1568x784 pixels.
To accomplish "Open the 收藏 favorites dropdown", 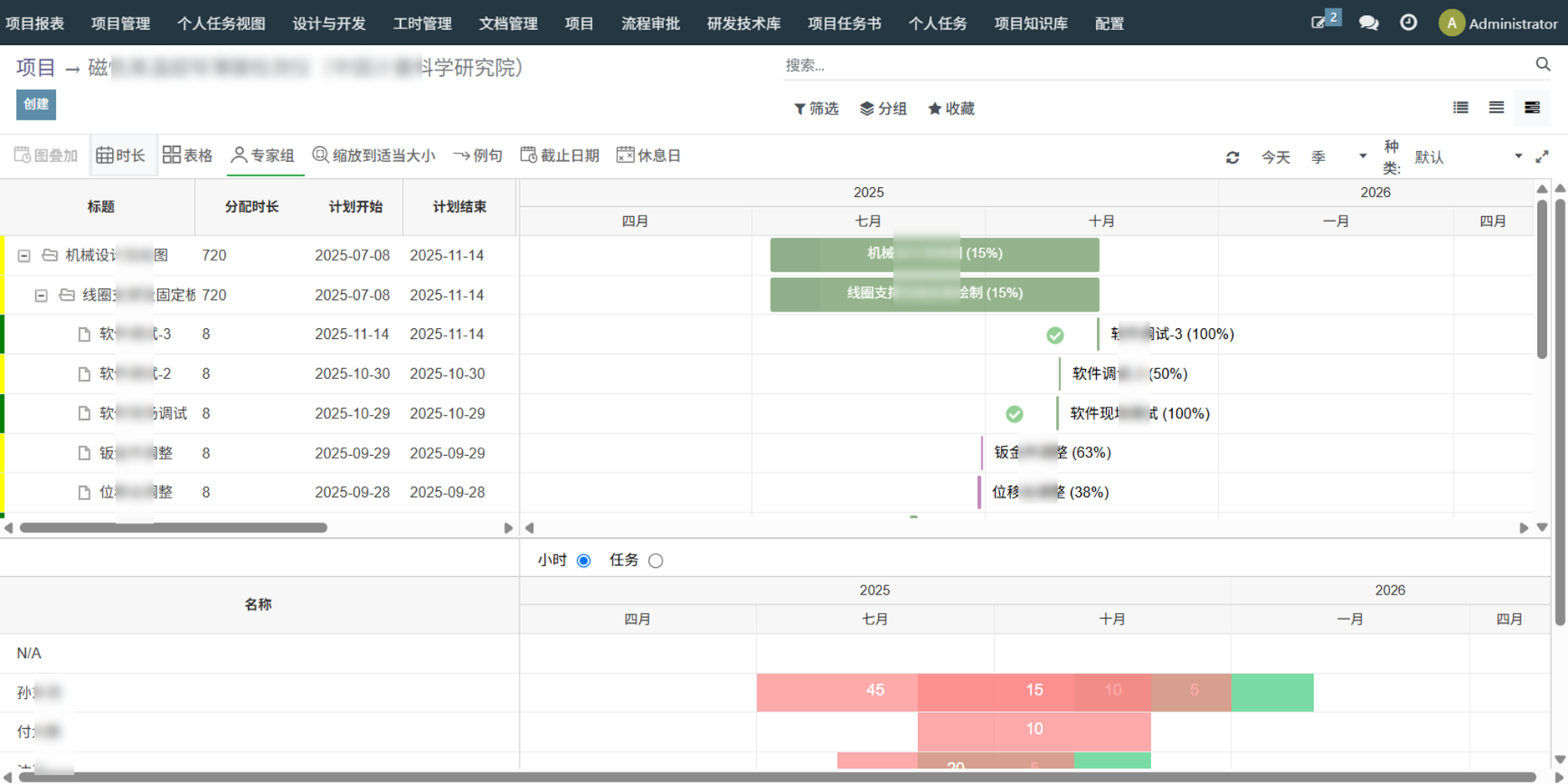I will click(951, 109).
